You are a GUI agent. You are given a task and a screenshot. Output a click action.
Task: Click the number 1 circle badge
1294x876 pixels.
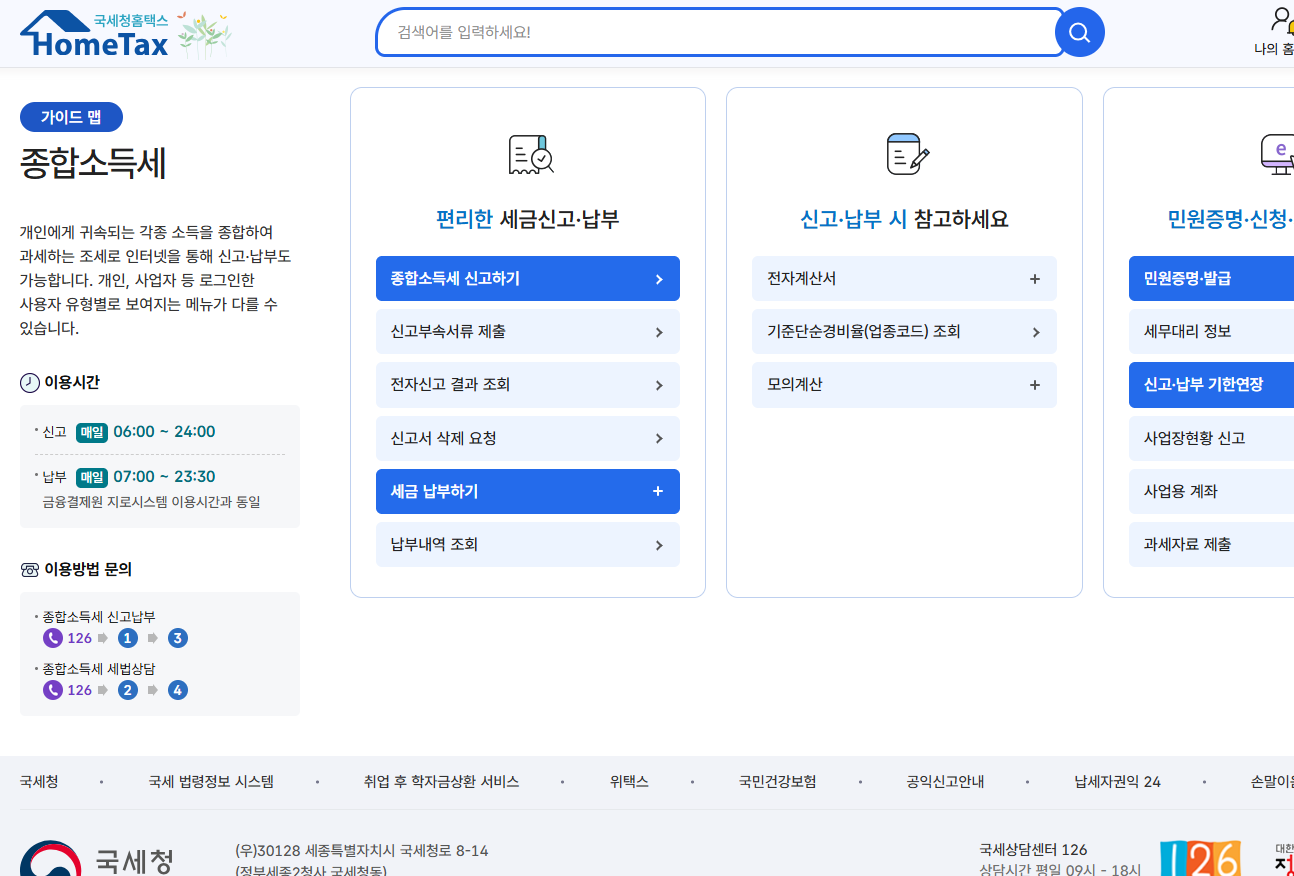128,638
